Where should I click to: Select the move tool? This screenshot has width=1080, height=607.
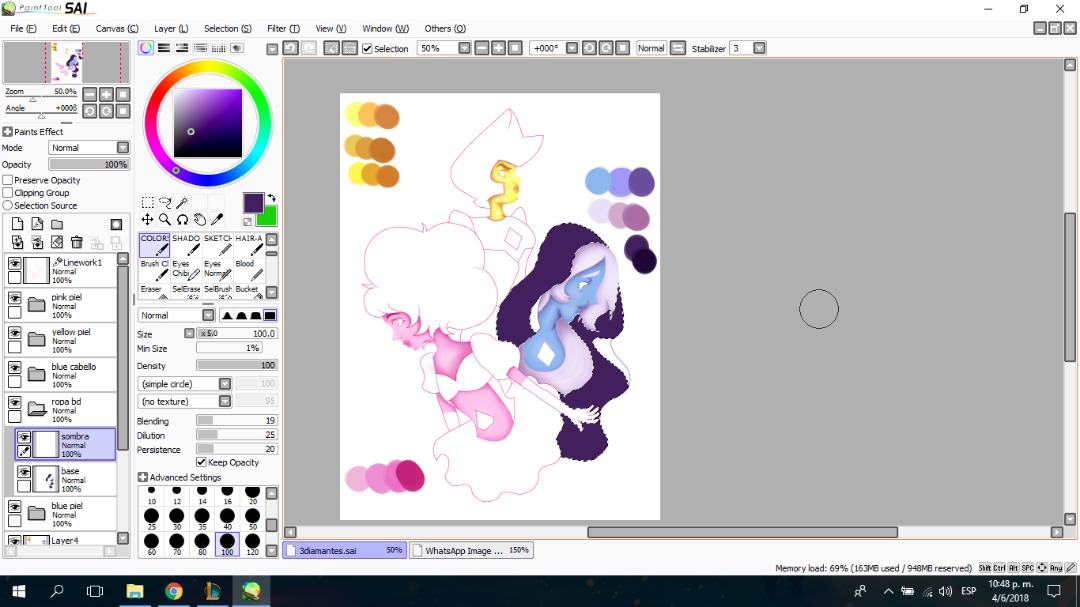tap(147, 219)
